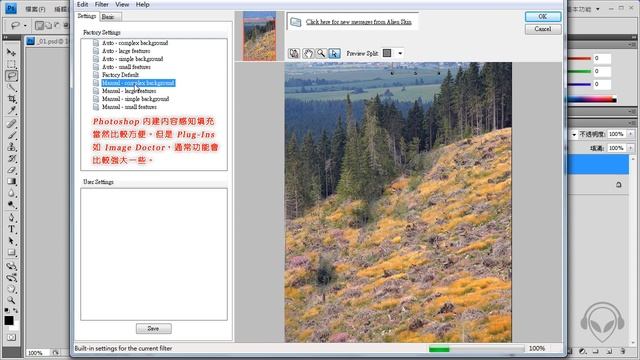Select the Lasso tool in the toolbox
640x360 pixels.
pyautogui.click(x=11, y=76)
